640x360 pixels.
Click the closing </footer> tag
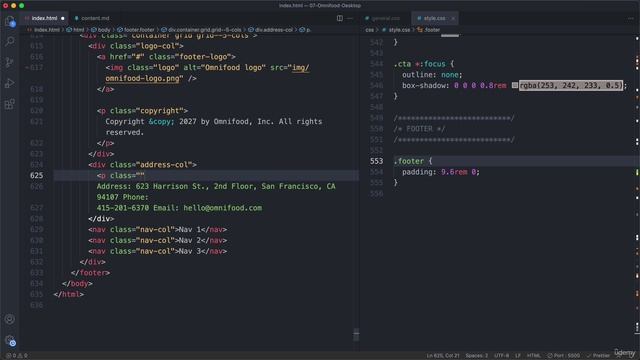(x=90, y=273)
